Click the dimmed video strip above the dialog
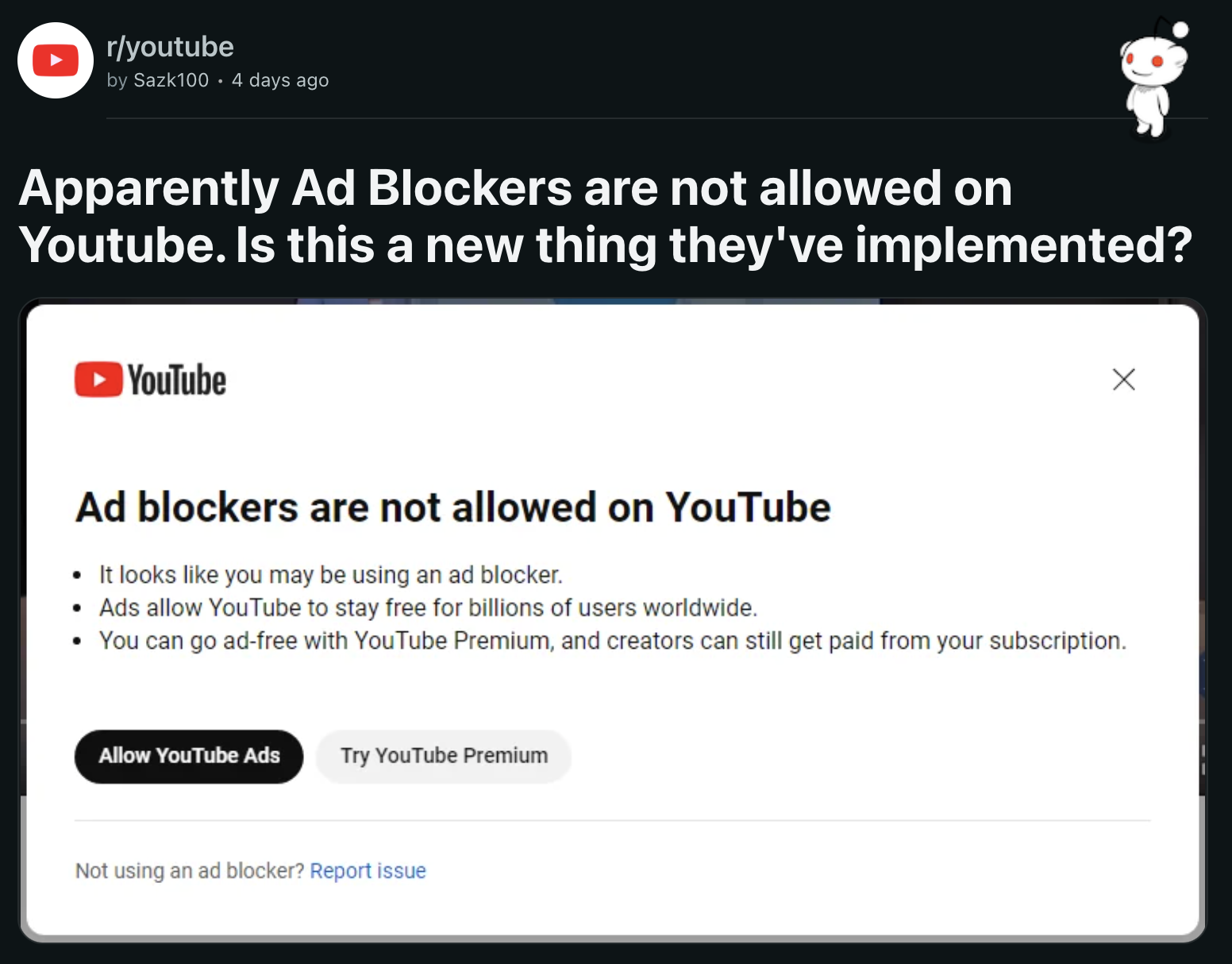 [587, 301]
